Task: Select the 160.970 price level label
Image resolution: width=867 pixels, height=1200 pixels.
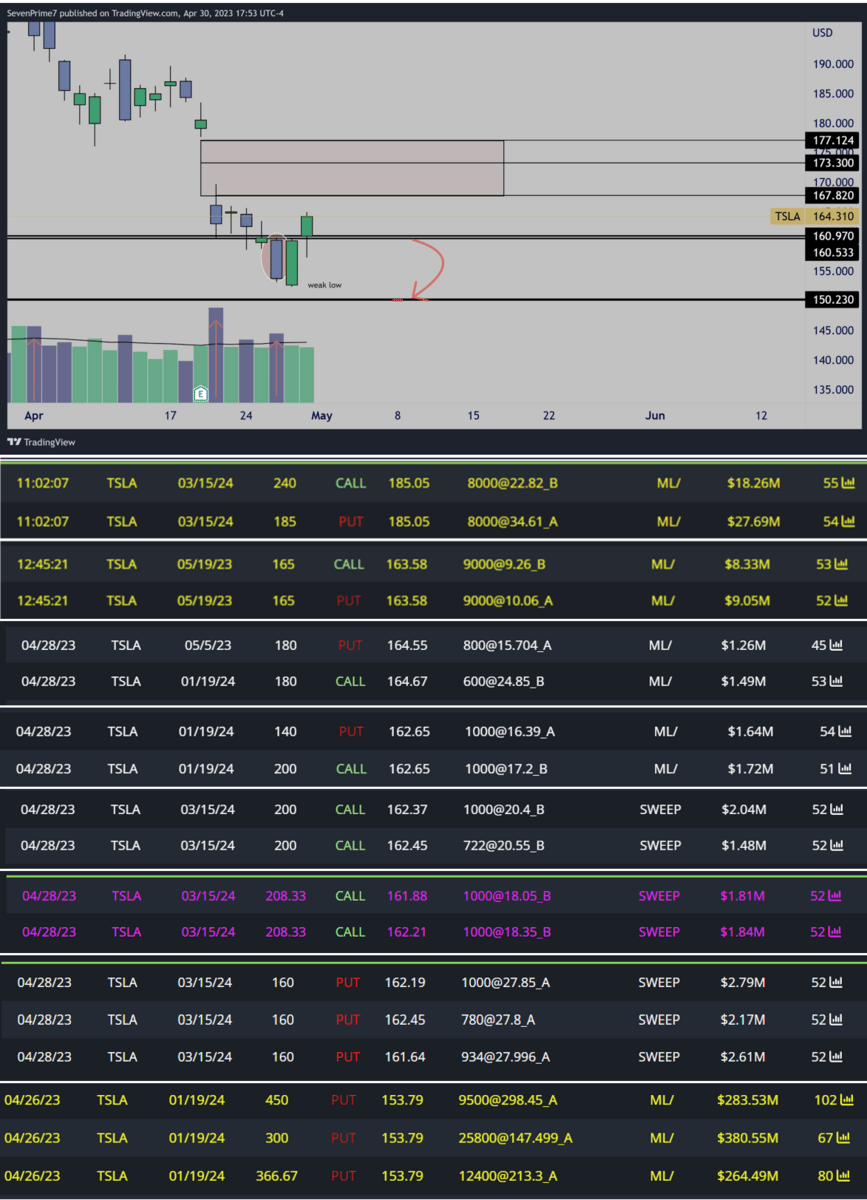Action: pyautogui.click(x=833, y=237)
